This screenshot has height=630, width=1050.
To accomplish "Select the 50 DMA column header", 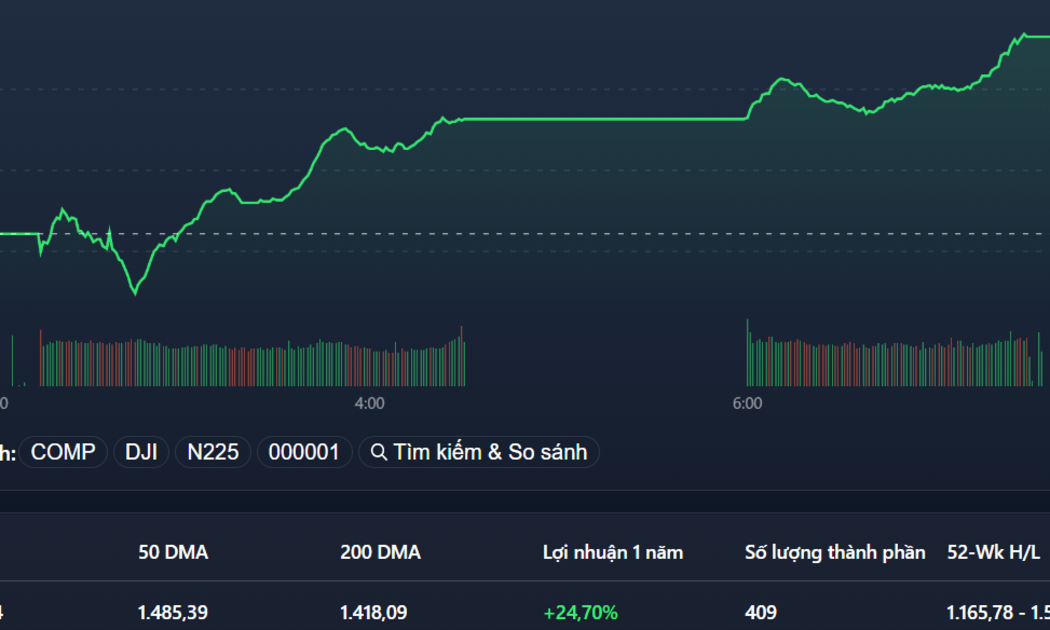I will (x=173, y=552).
